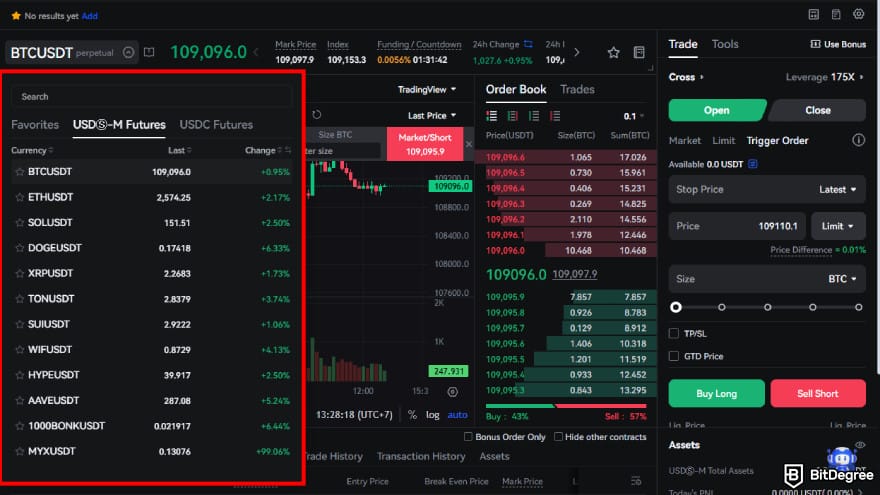Click the transfer icon next to Available USDT
The width and height of the screenshot is (880, 495).
753,164
